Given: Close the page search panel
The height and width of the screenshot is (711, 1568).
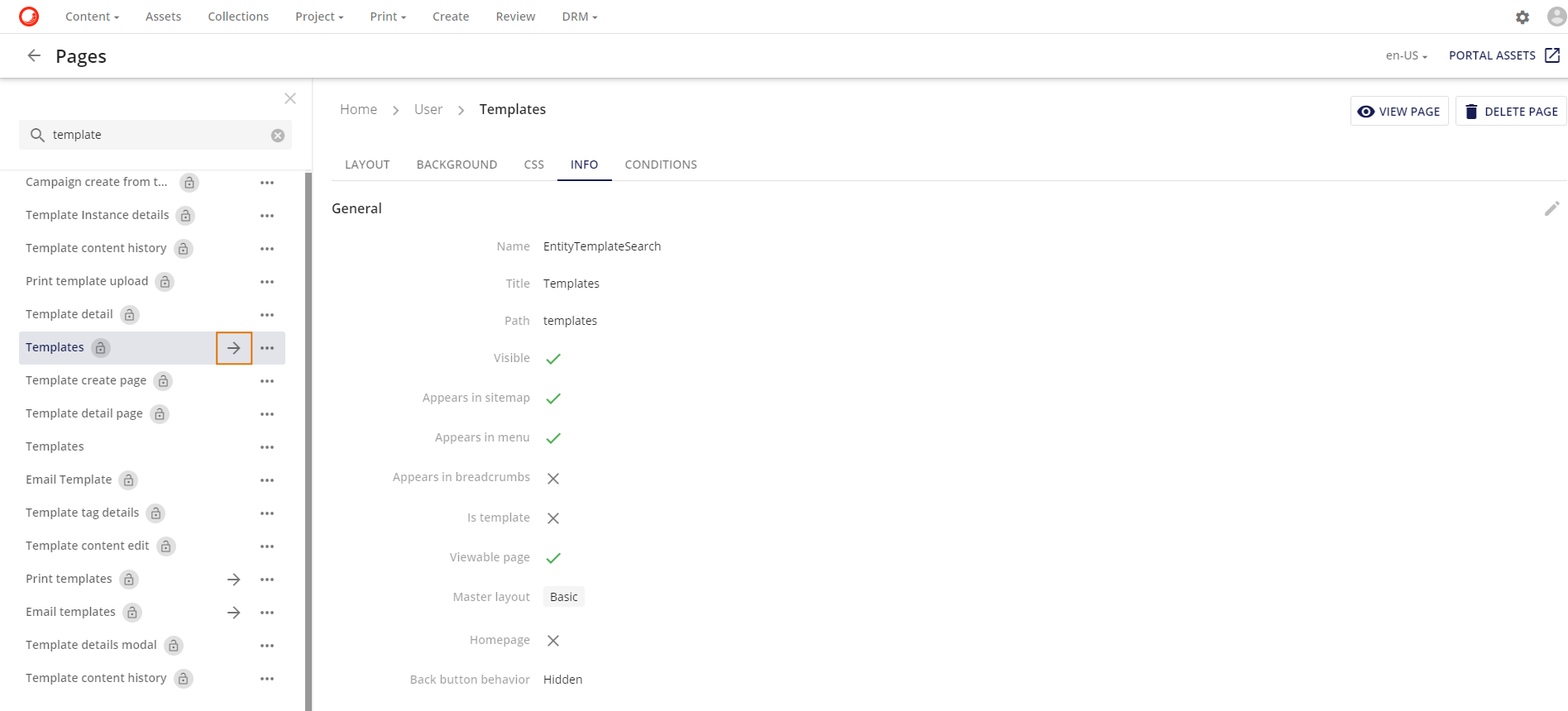Looking at the screenshot, I should point(290,98).
